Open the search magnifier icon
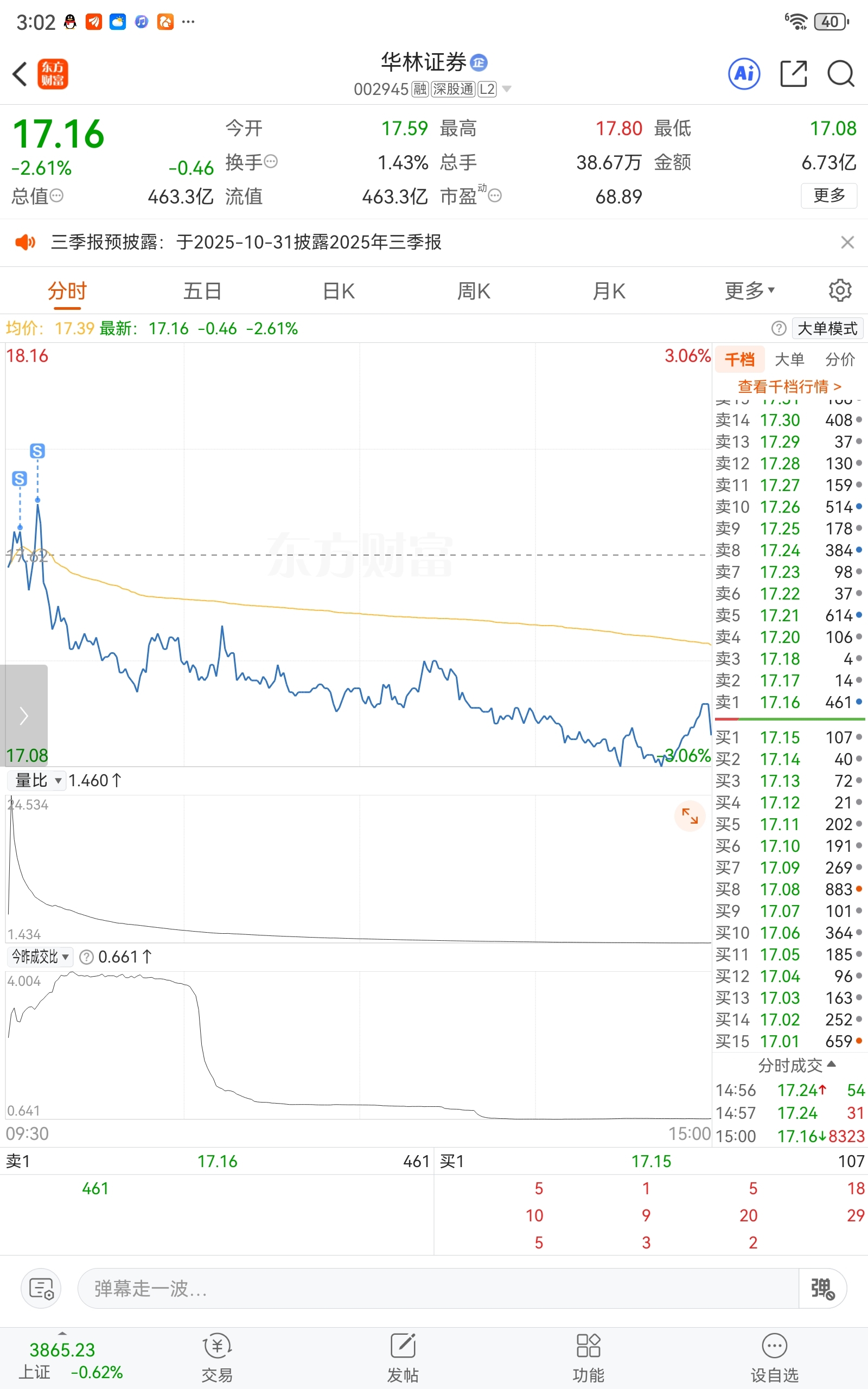This screenshot has height=1389, width=868. pos(841,73)
